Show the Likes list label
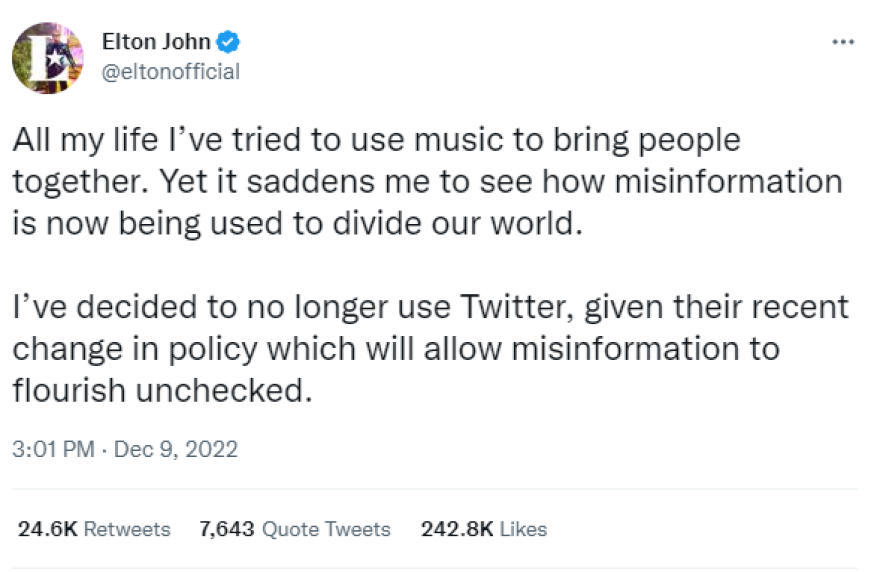The image size is (880, 572). (x=523, y=529)
